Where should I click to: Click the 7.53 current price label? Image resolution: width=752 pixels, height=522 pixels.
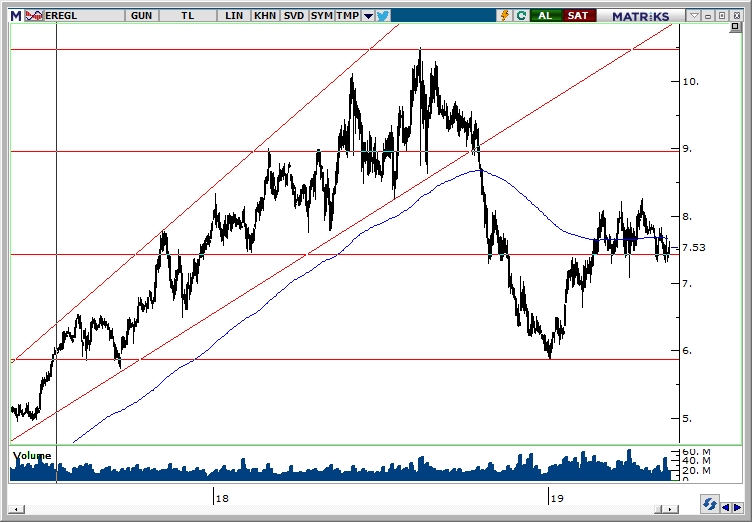click(693, 248)
